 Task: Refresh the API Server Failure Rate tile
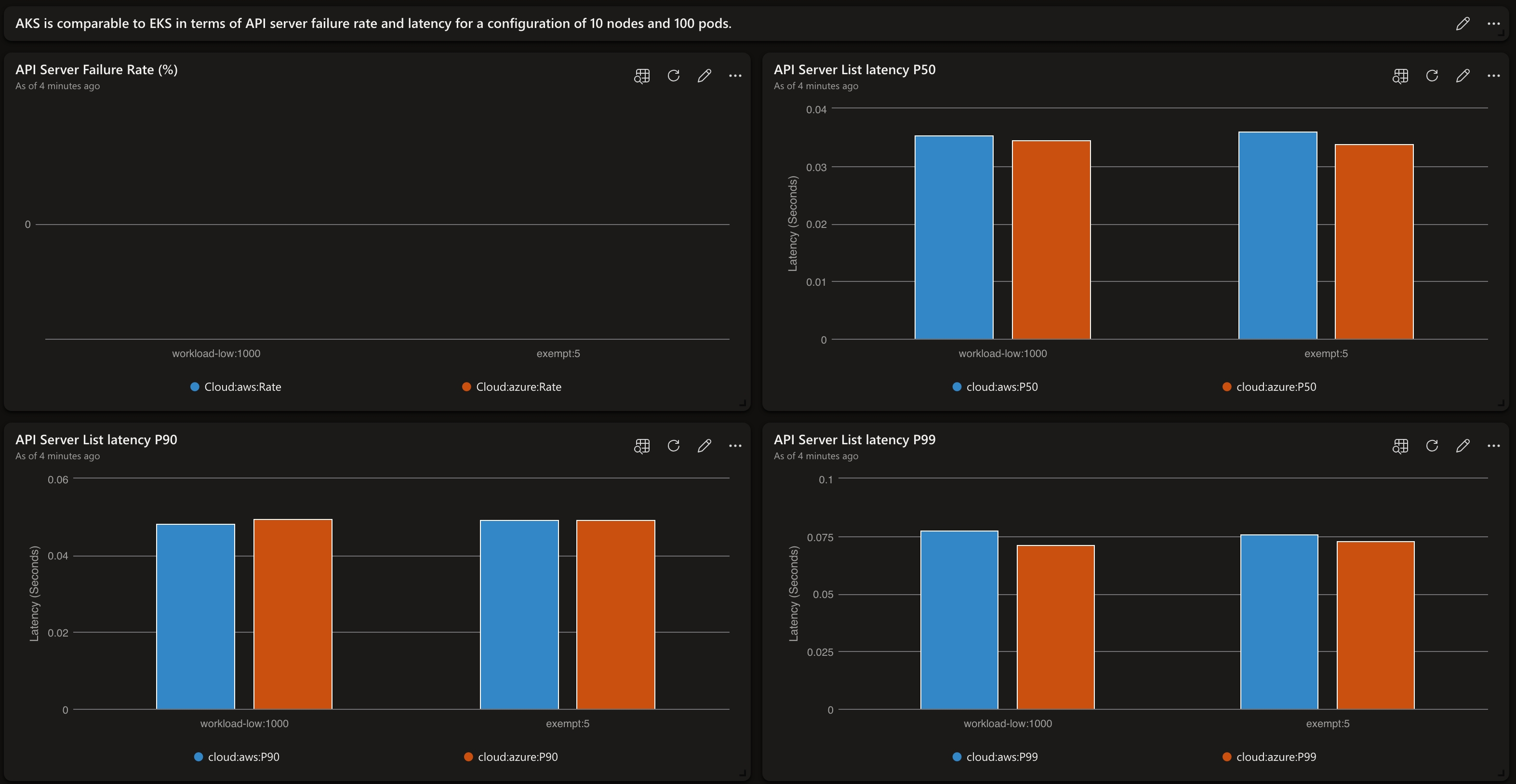(674, 75)
